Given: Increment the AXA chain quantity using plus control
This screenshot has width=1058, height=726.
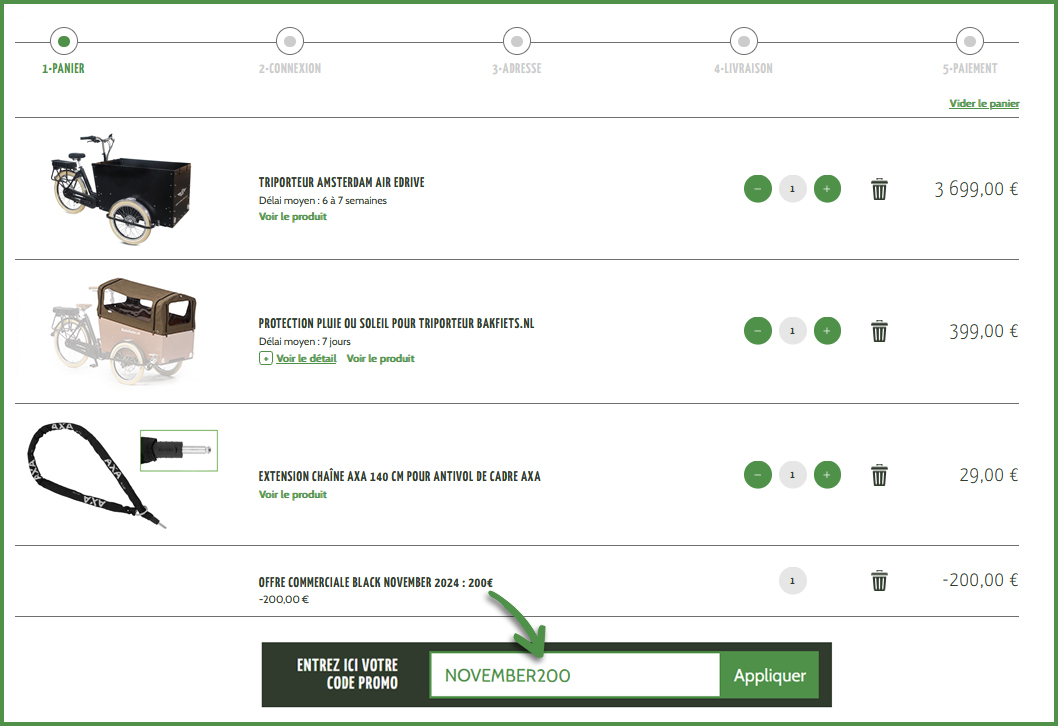Looking at the screenshot, I should 827,475.
